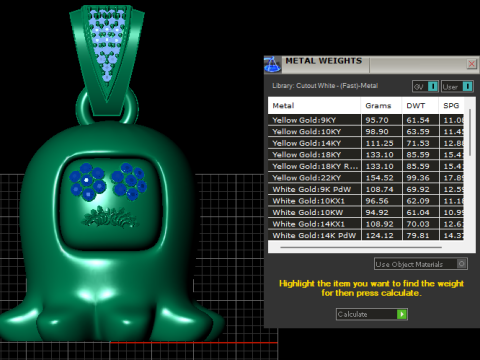480x360 pixels.
Task: Click the 95.70 grams value
Action: pos(377,120)
